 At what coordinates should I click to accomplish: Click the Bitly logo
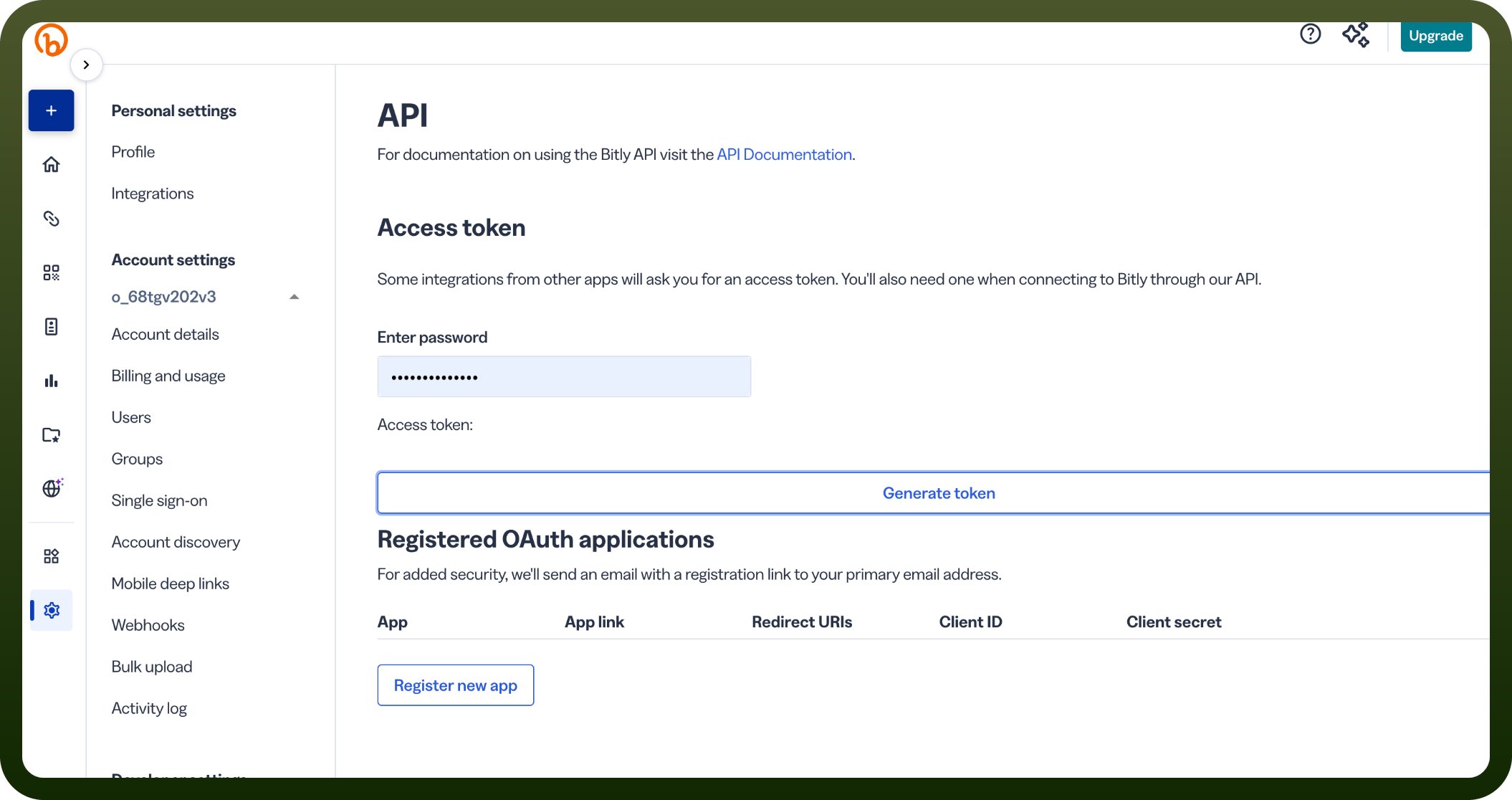point(51,39)
